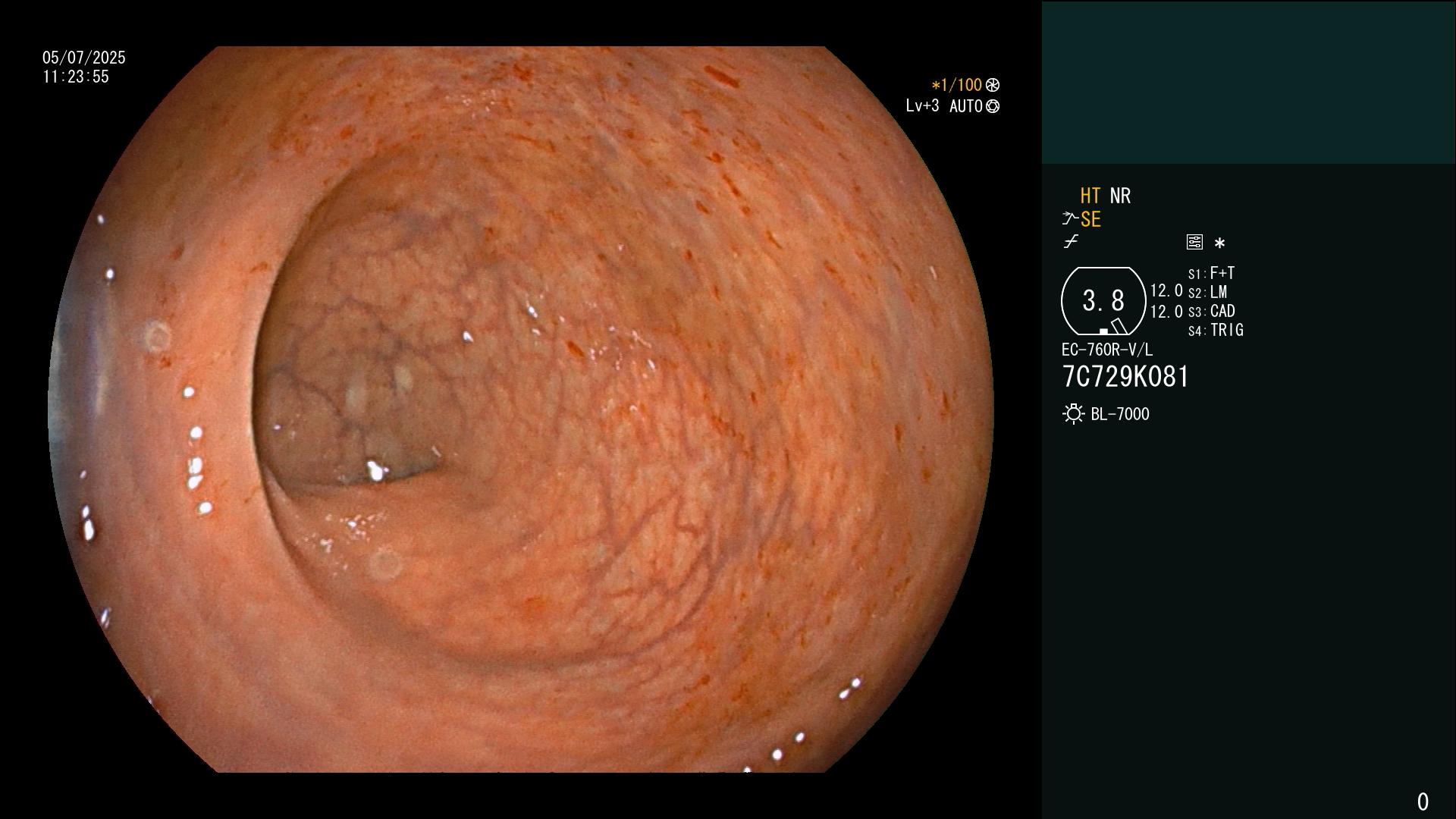1456x819 pixels.
Task: Click the 0 counter in bottom corner
Action: point(1423,802)
